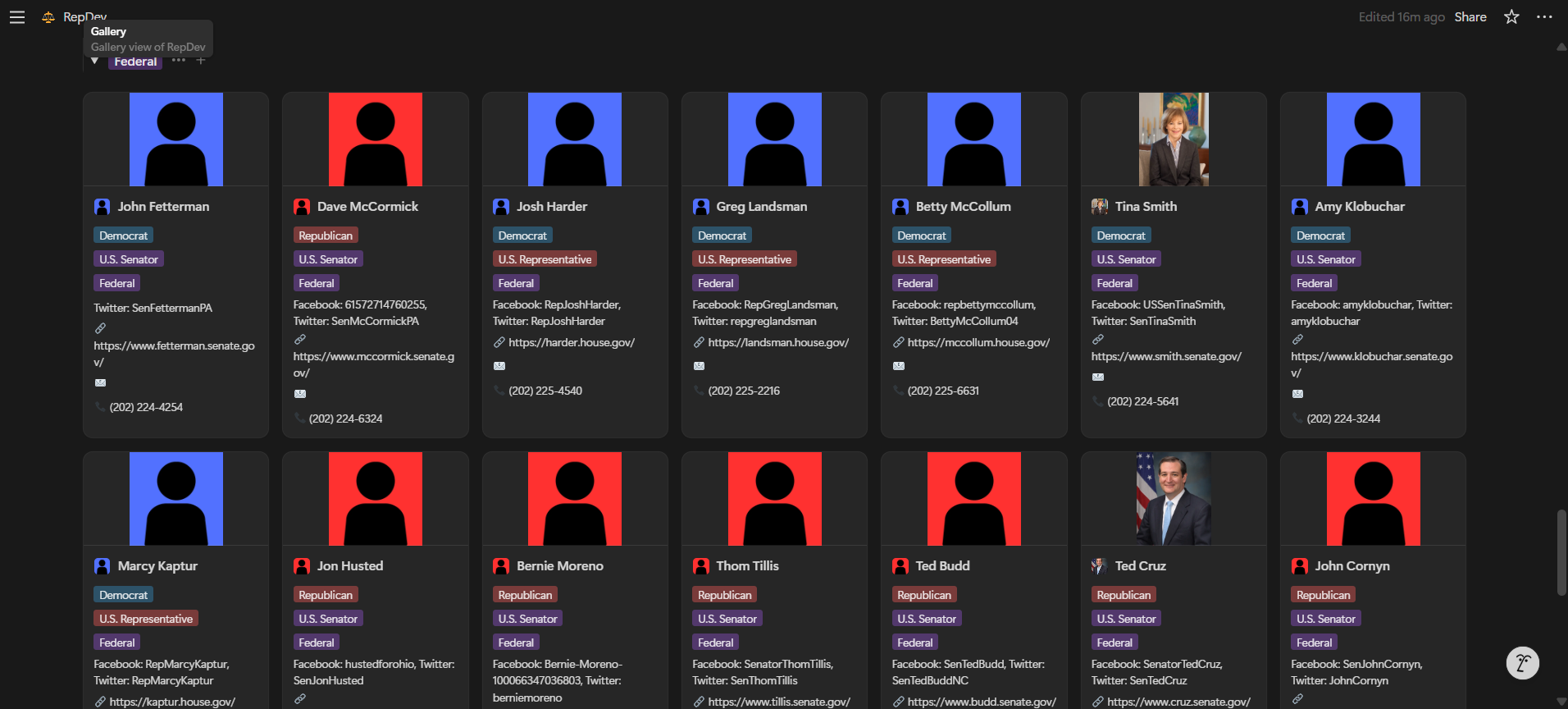1568x709 pixels.
Task: Click Ted Cruz's small photo icon
Action: point(1100,566)
